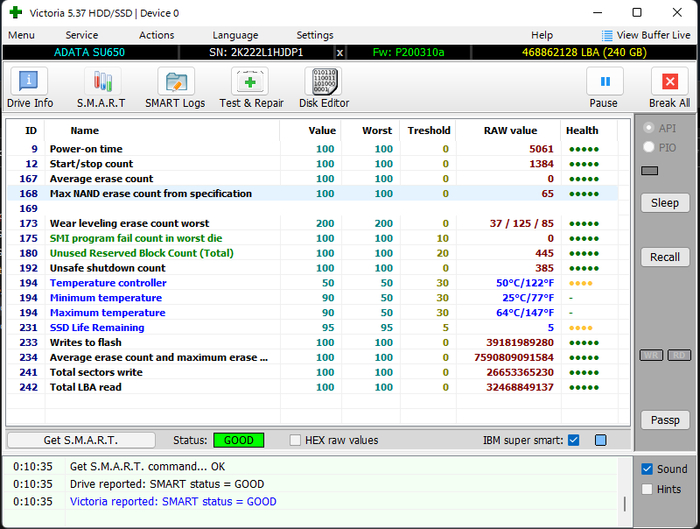The width and height of the screenshot is (700, 529).
Task: Open the Menu menu
Action: point(21,35)
